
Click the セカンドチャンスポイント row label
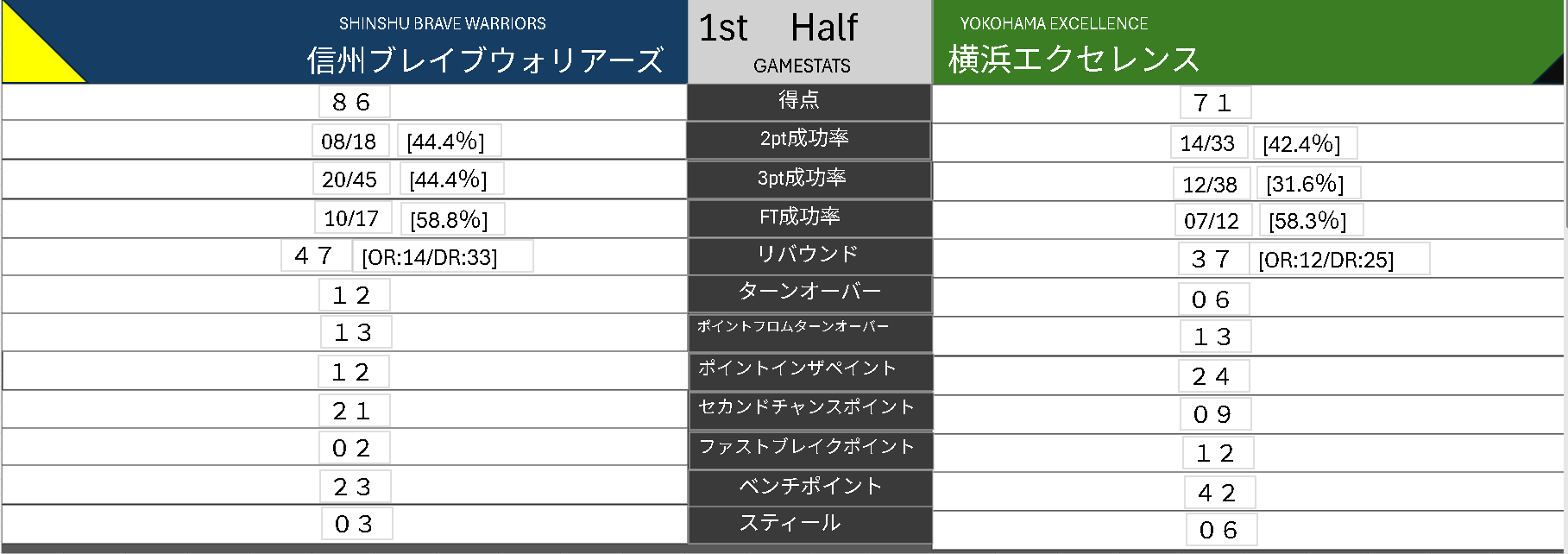click(x=806, y=406)
